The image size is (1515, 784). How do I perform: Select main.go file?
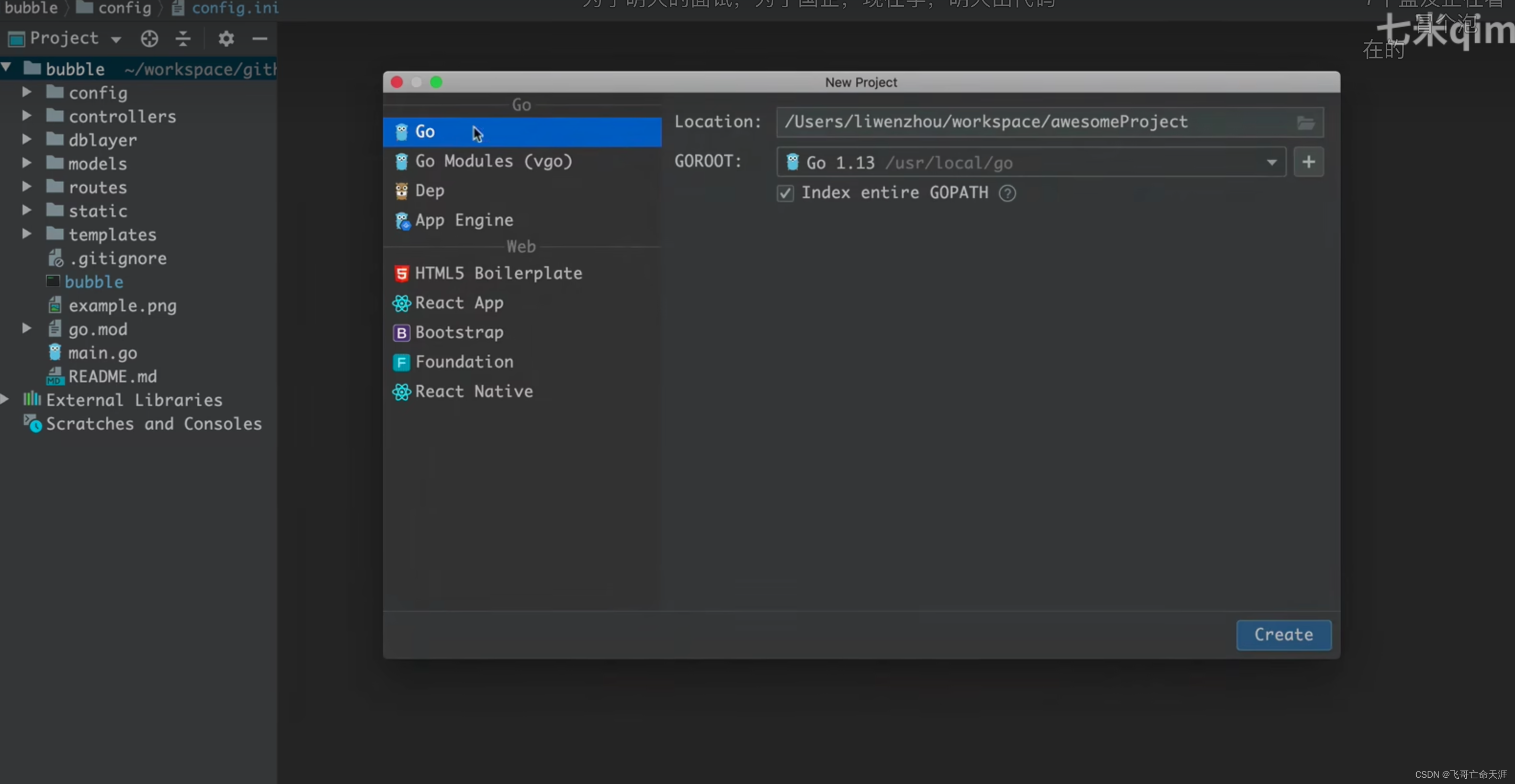point(103,353)
